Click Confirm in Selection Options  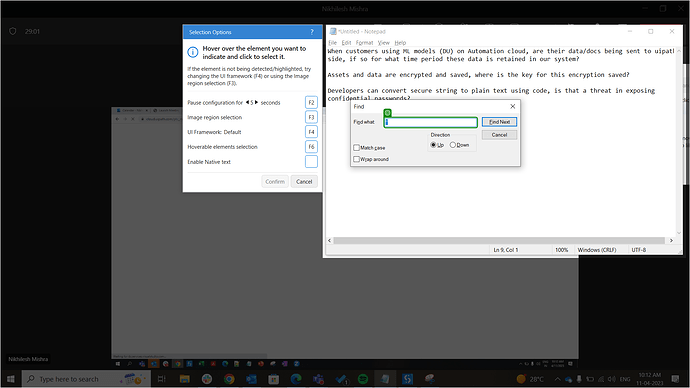pyautogui.click(x=275, y=182)
